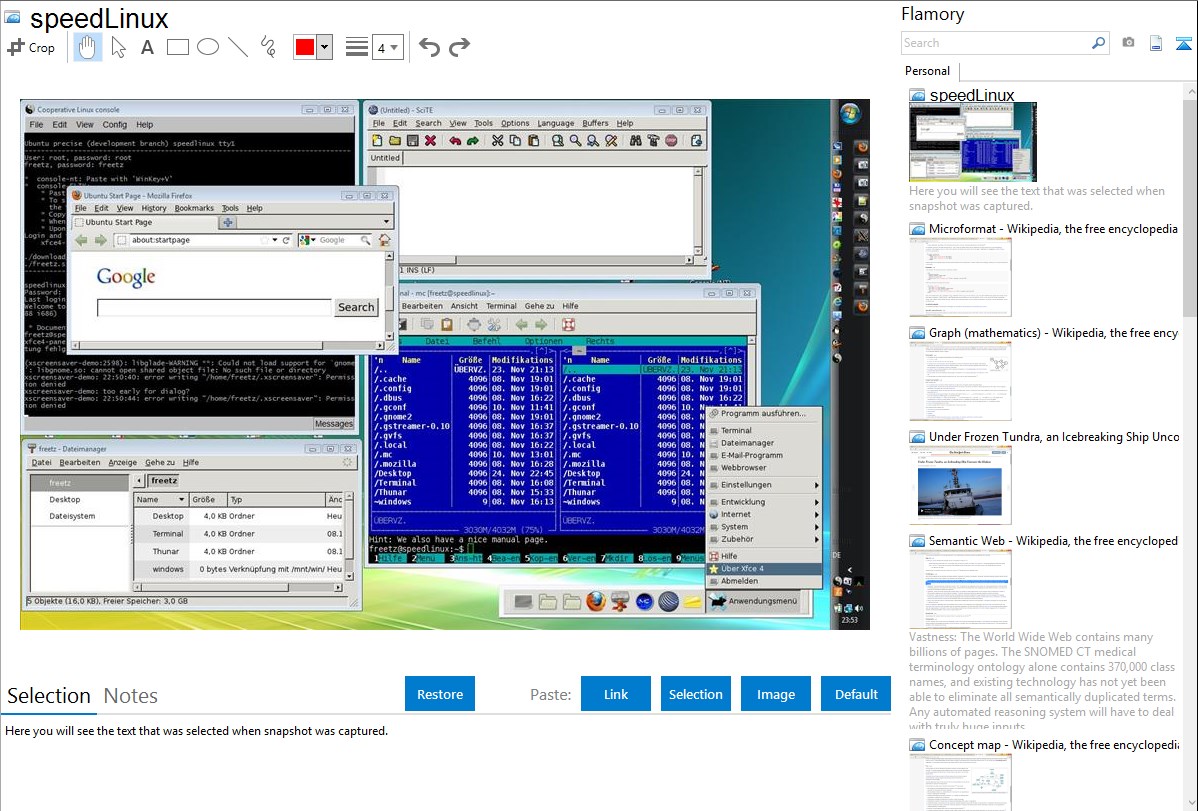The image size is (1198, 811).
Task: Click the Flamory search field
Action: 995,43
